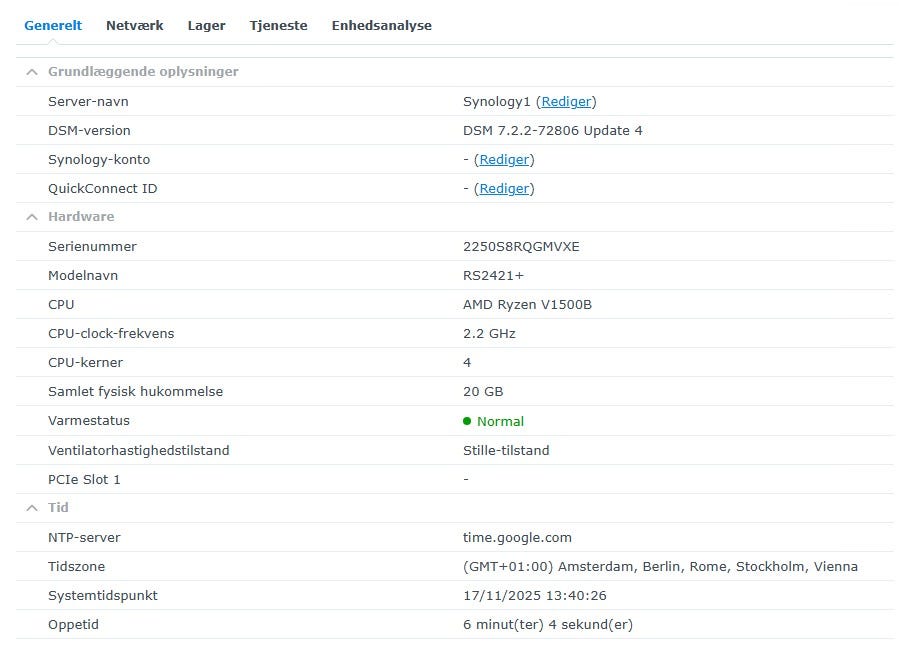The image size is (899, 651).
Task: Click the NTP-server label
Action: (84, 537)
